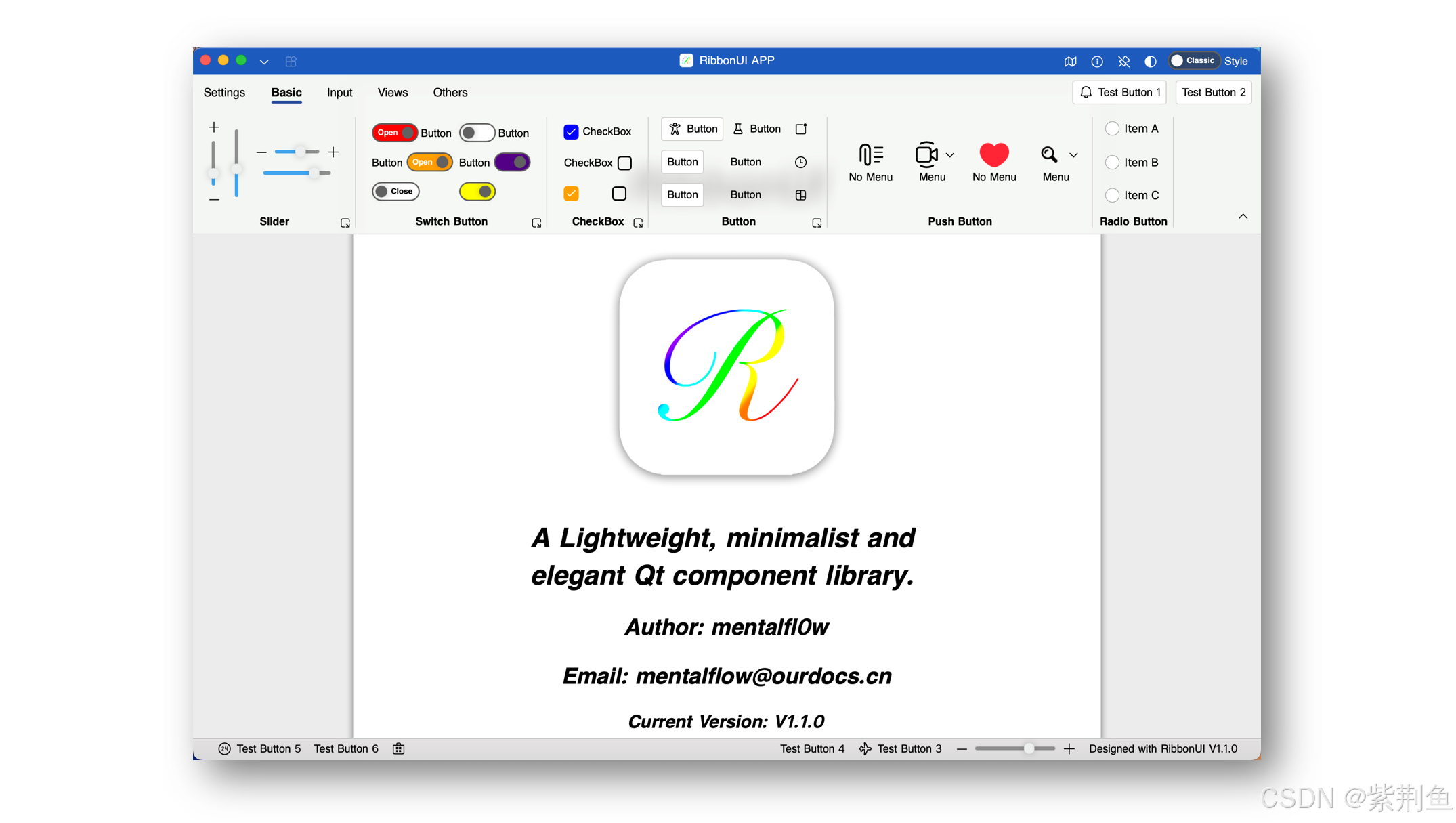This screenshot has height=823, width=1456.
Task: Click the table grid icon button
Action: pos(800,195)
